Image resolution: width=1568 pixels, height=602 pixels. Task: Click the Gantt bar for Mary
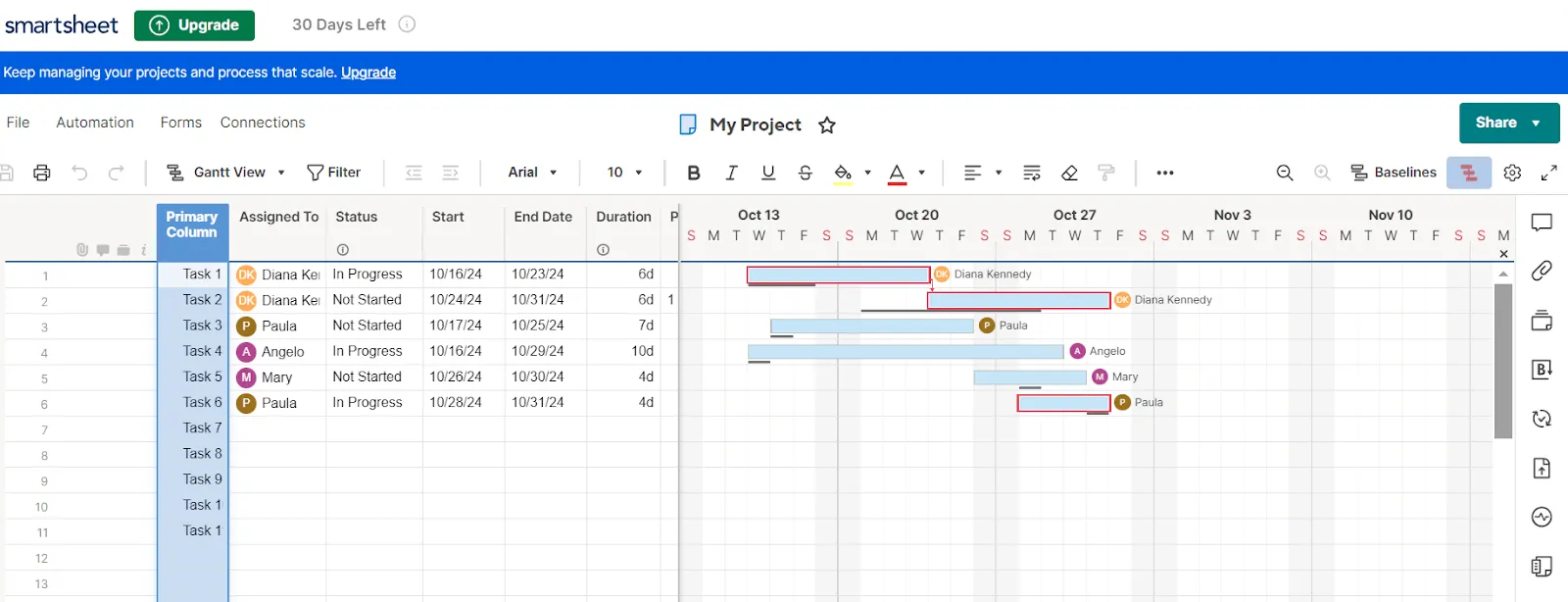[1030, 377]
